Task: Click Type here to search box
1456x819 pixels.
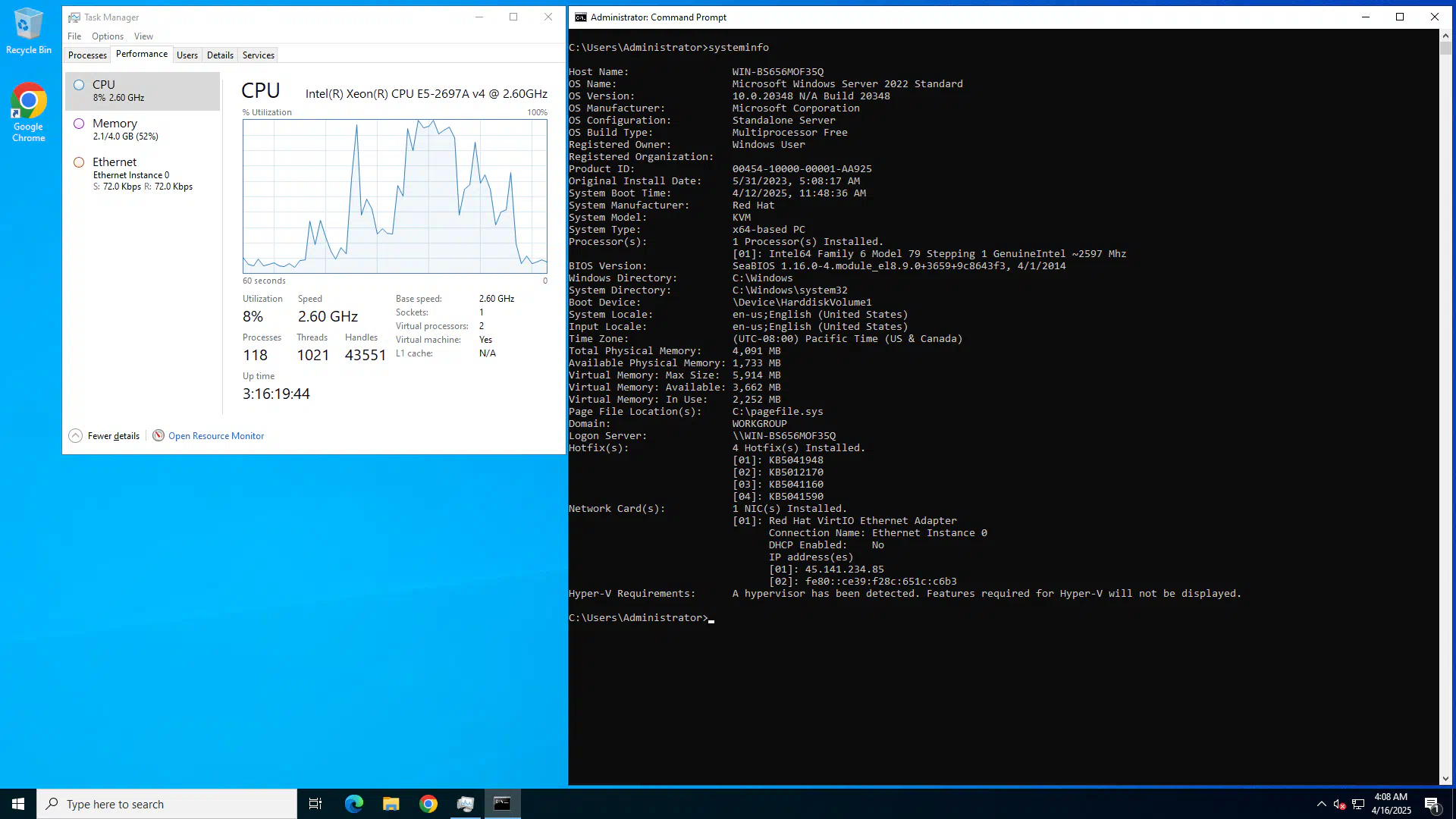Action: [167, 805]
